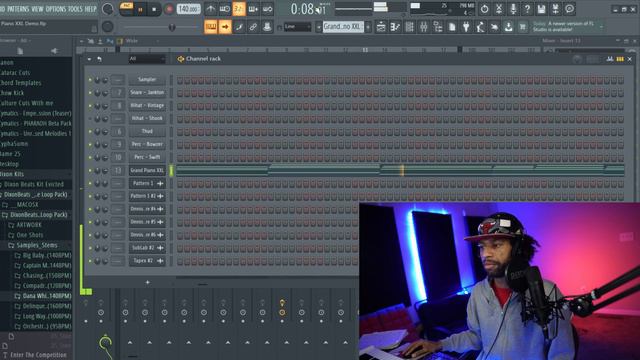Toggle the metronome icon

211,9
